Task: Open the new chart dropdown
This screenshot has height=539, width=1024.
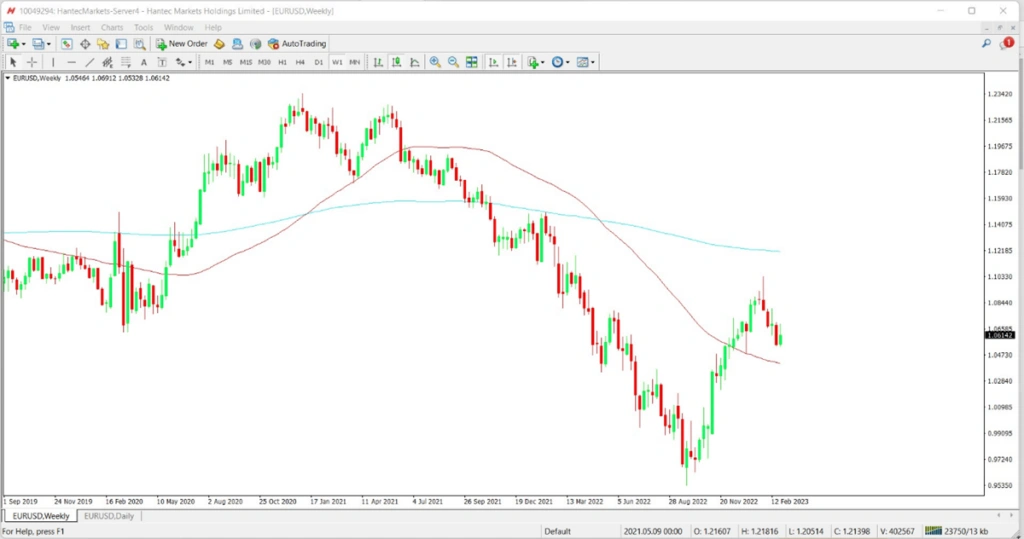Action: [16, 44]
